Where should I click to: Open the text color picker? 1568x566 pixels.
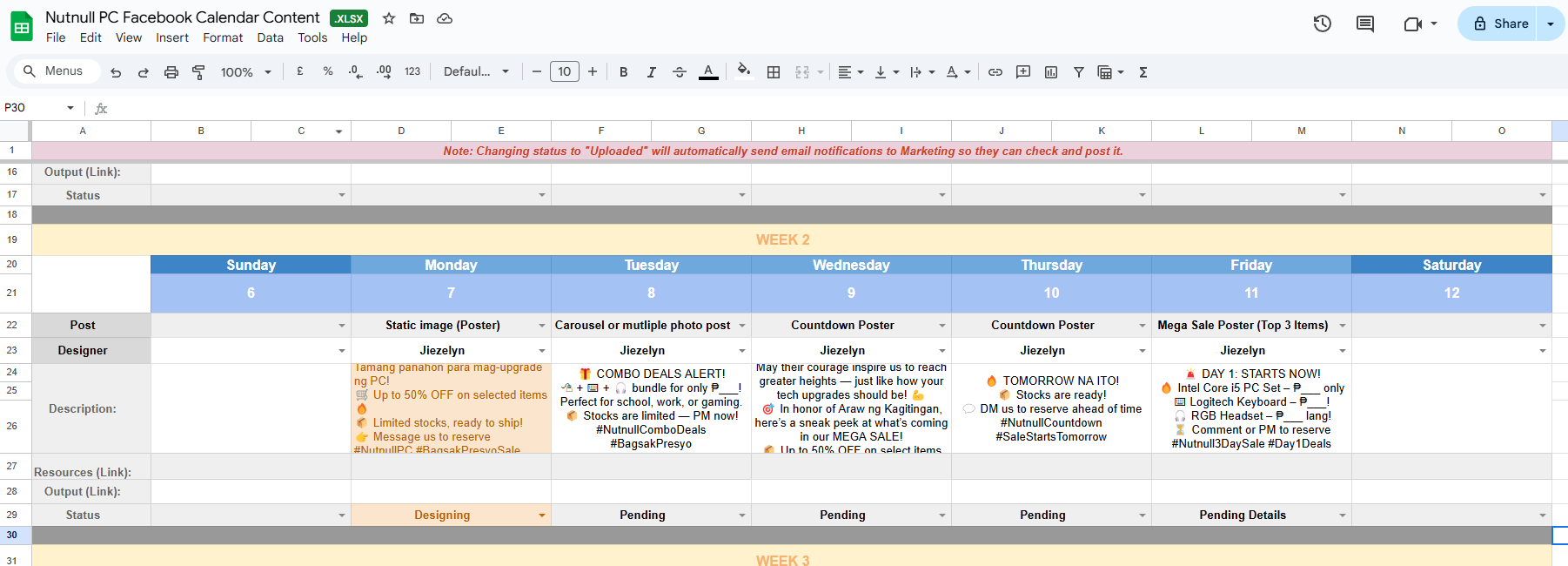click(x=708, y=72)
